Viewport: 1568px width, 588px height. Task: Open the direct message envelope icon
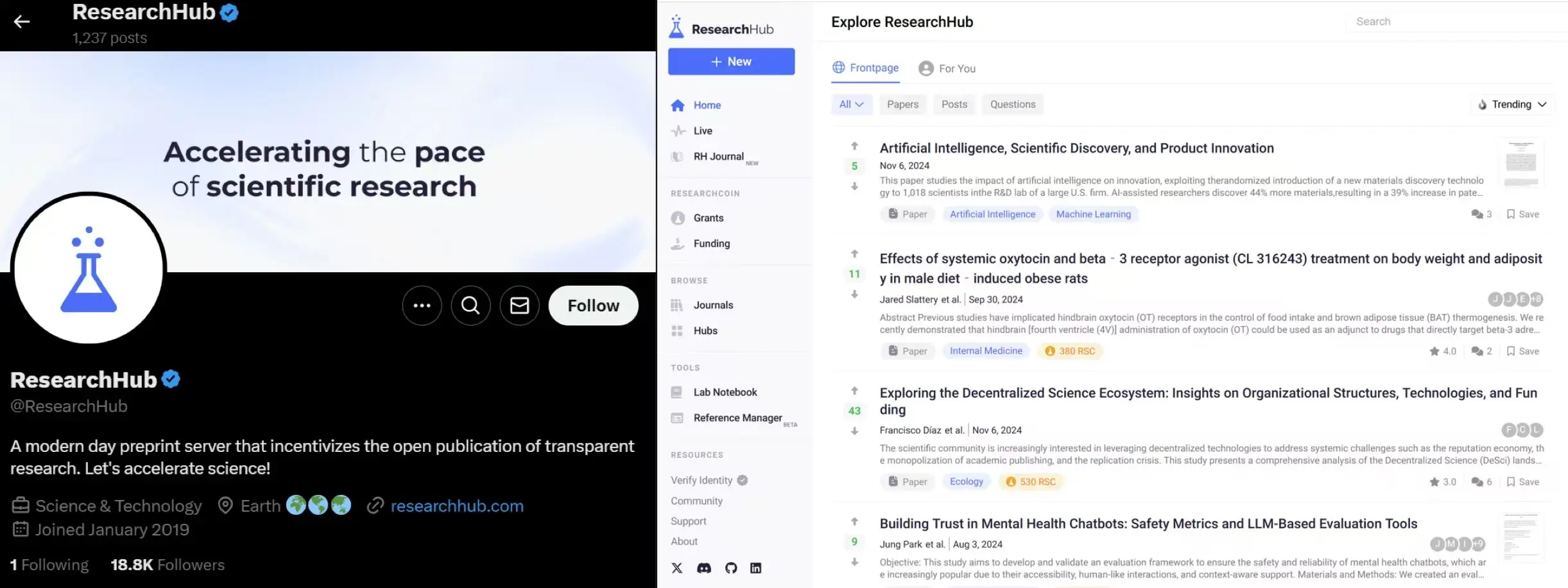pos(519,306)
